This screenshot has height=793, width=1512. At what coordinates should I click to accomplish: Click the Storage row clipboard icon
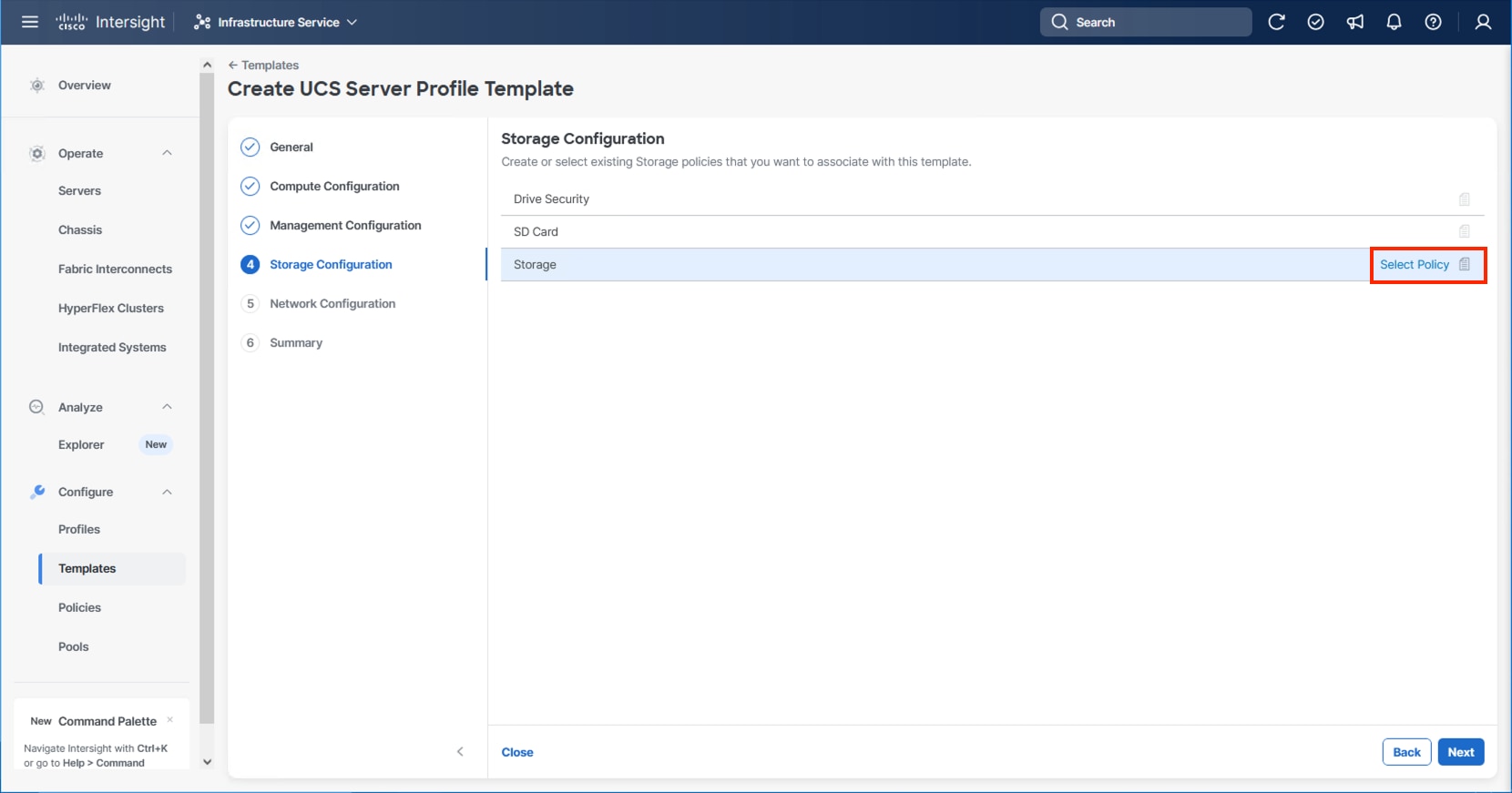[x=1465, y=264]
